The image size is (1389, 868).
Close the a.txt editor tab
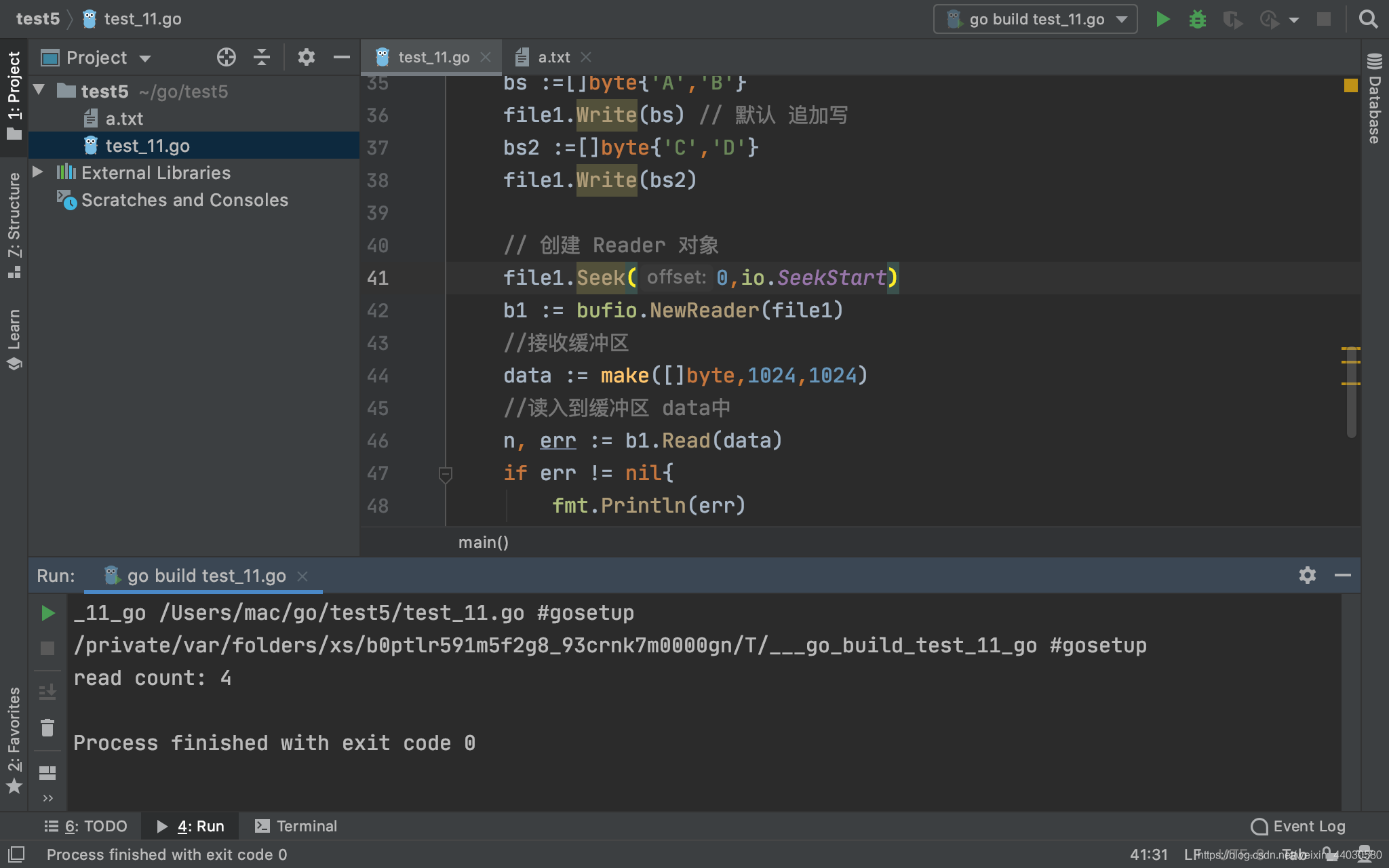(x=586, y=58)
